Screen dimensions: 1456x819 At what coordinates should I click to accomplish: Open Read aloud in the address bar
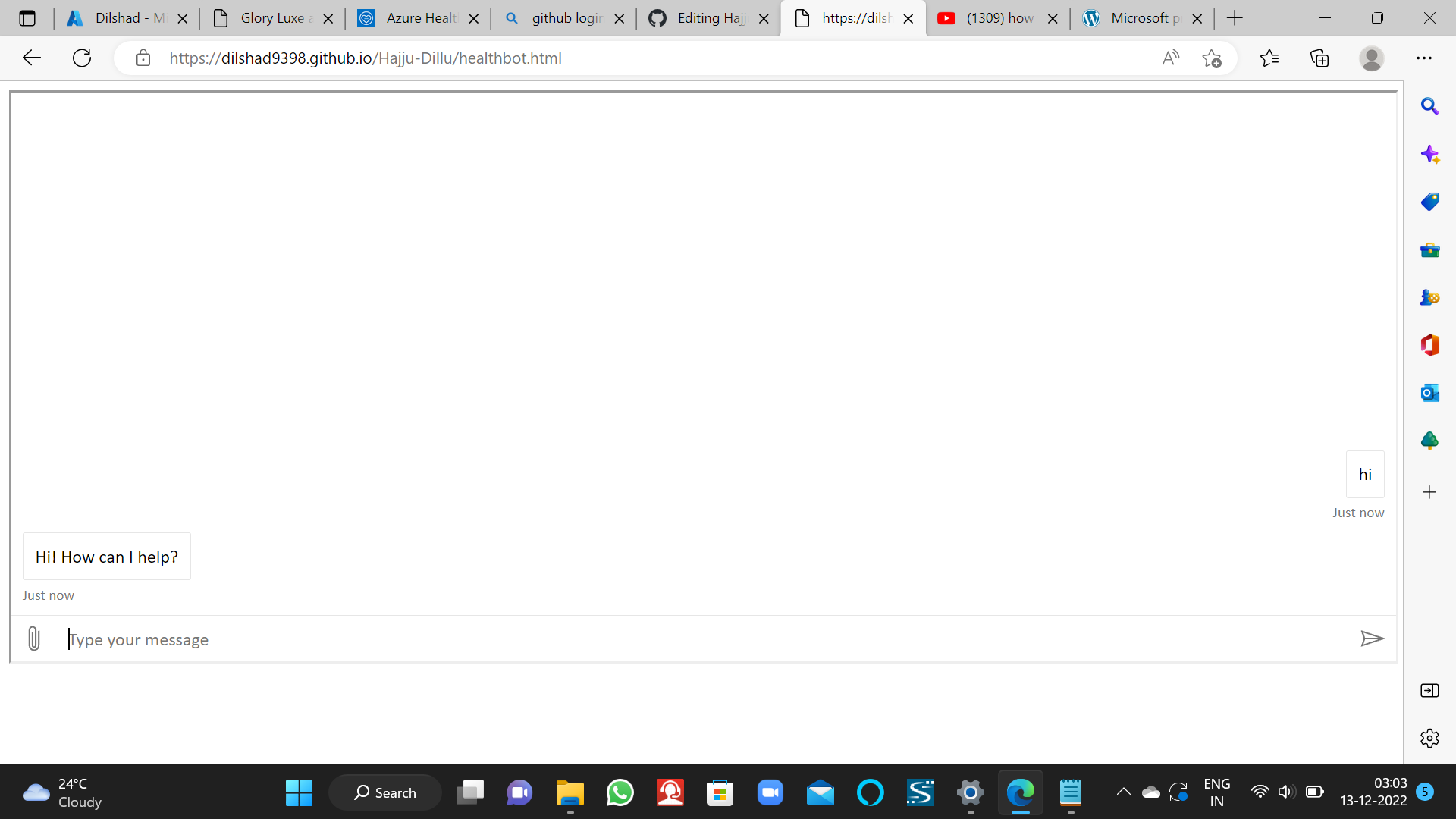click(1171, 58)
